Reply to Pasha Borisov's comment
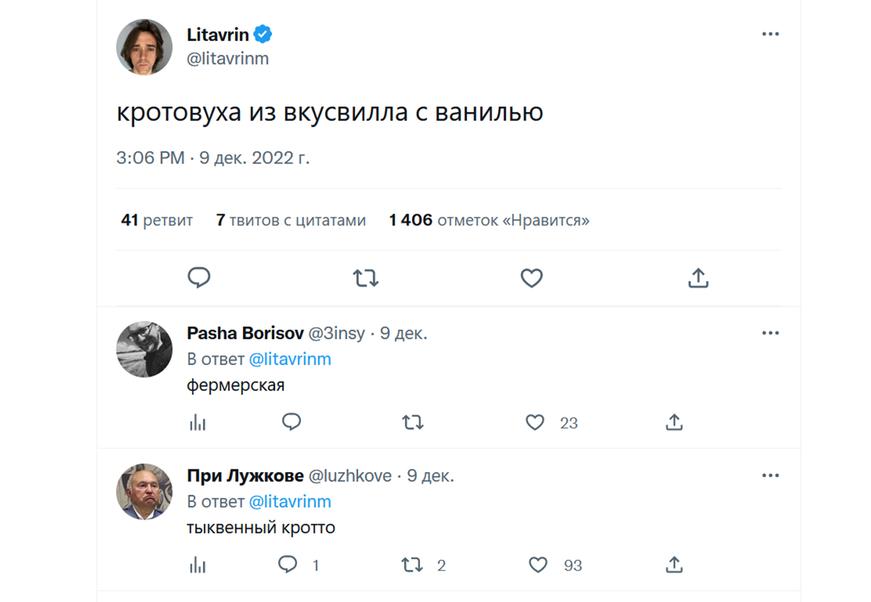The image size is (871, 602). pyautogui.click(x=291, y=423)
